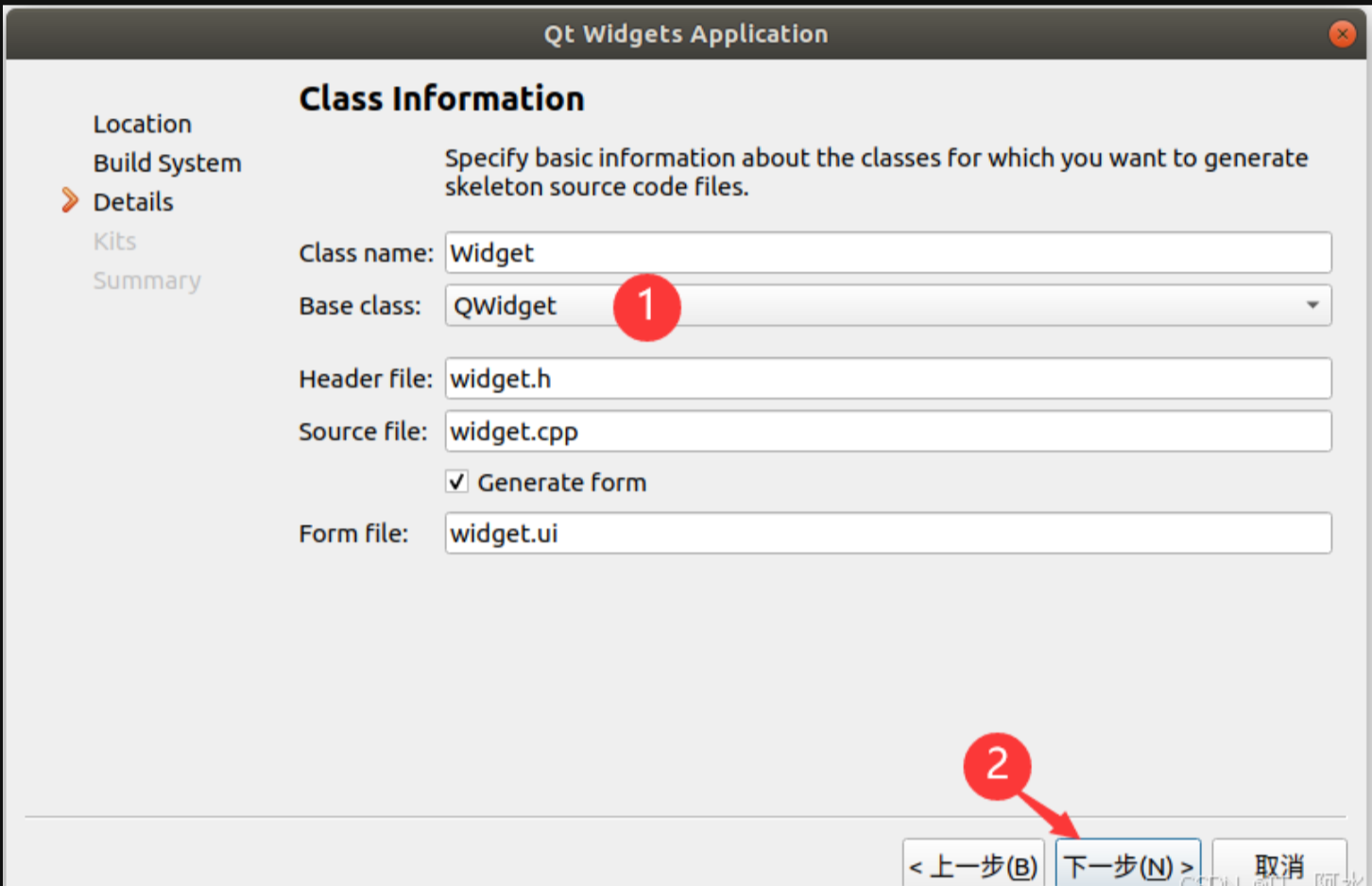Click the Form file input field
Viewport: 1372px width, 886px height.
[888, 533]
